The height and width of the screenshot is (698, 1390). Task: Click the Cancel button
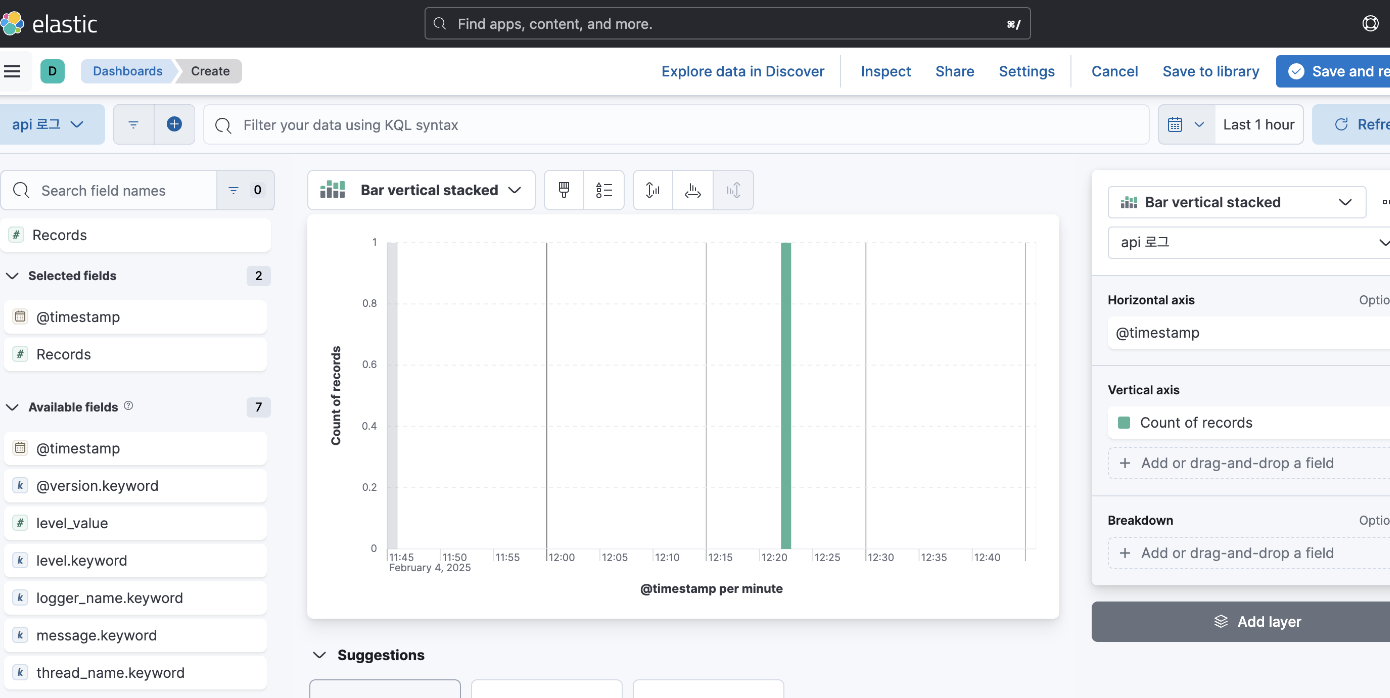tap(1115, 71)
